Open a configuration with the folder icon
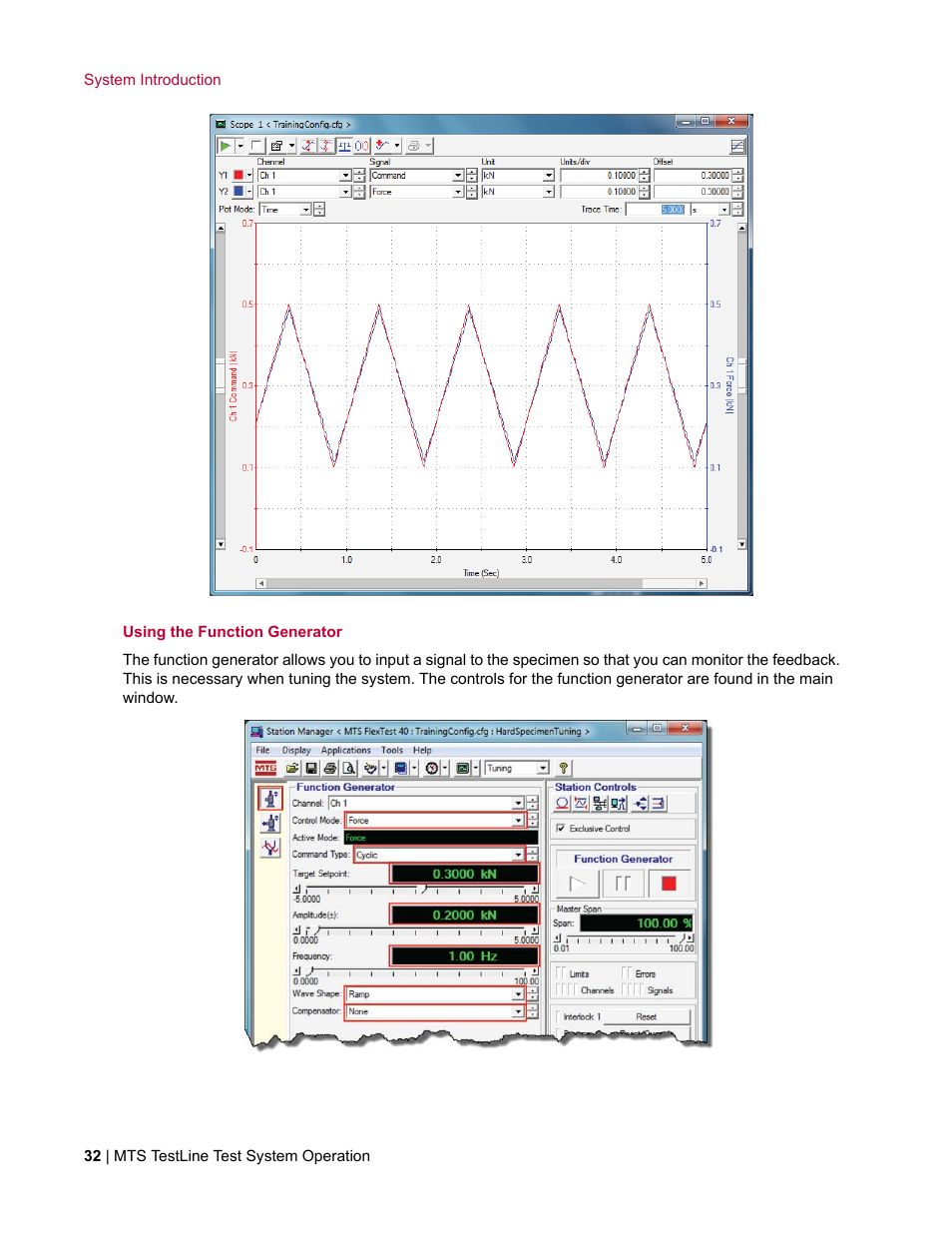952x1233 pixels. 292,768
